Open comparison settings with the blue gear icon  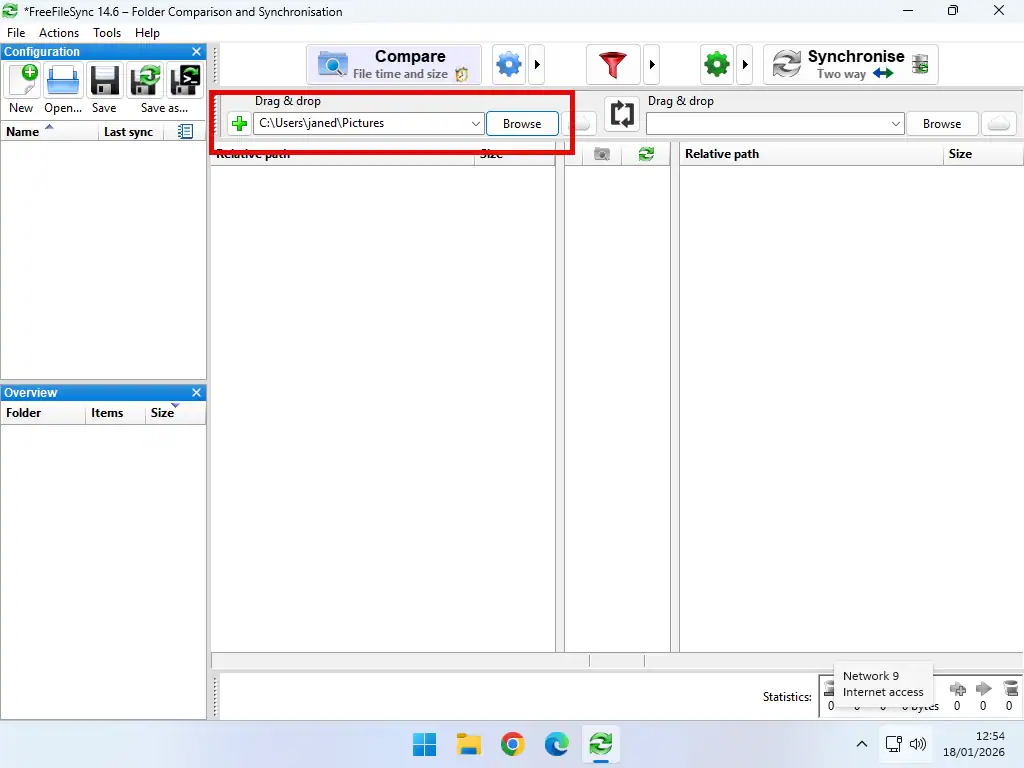[508, 63]
